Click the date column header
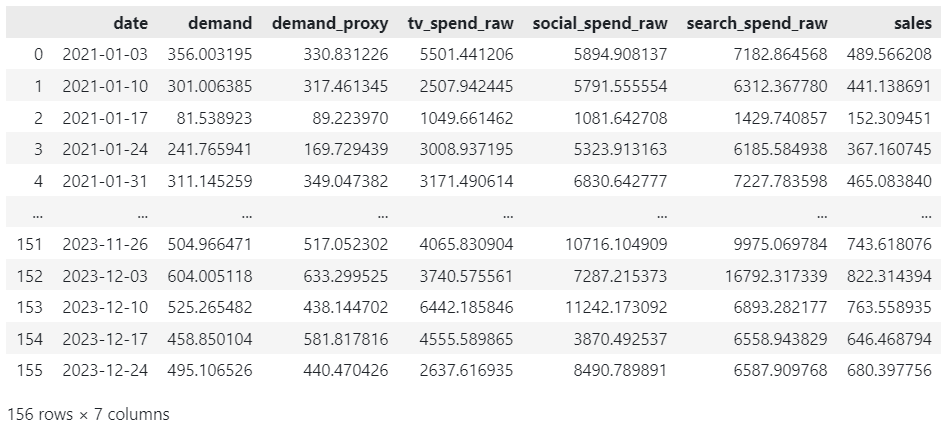 tap(131, 23)
